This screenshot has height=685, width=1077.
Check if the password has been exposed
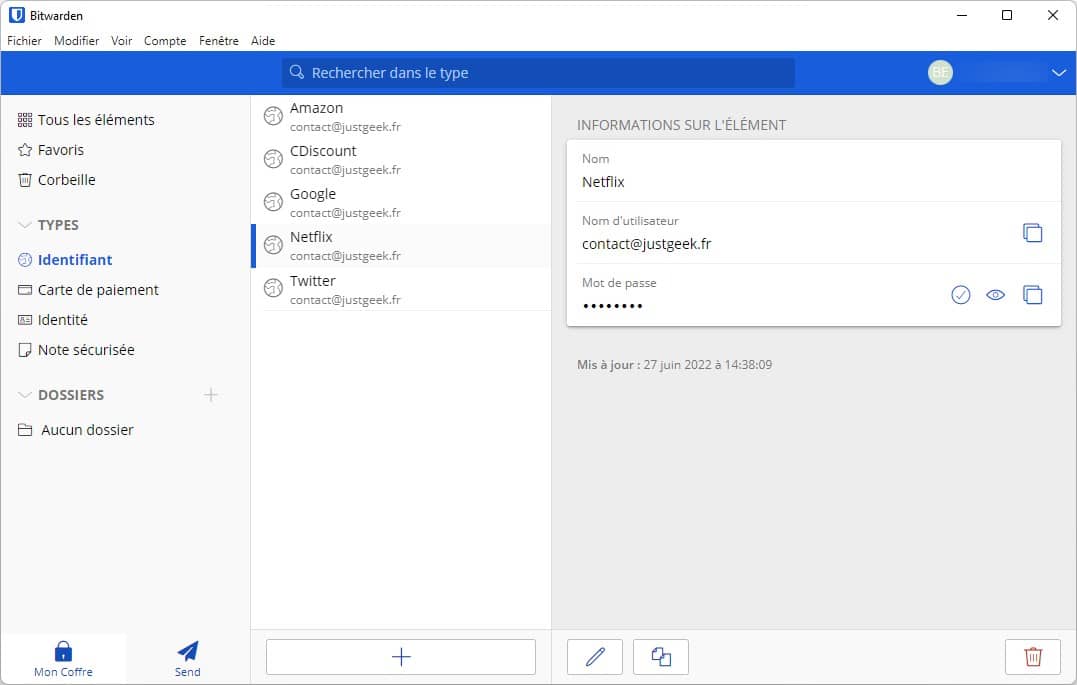[960, 295]
